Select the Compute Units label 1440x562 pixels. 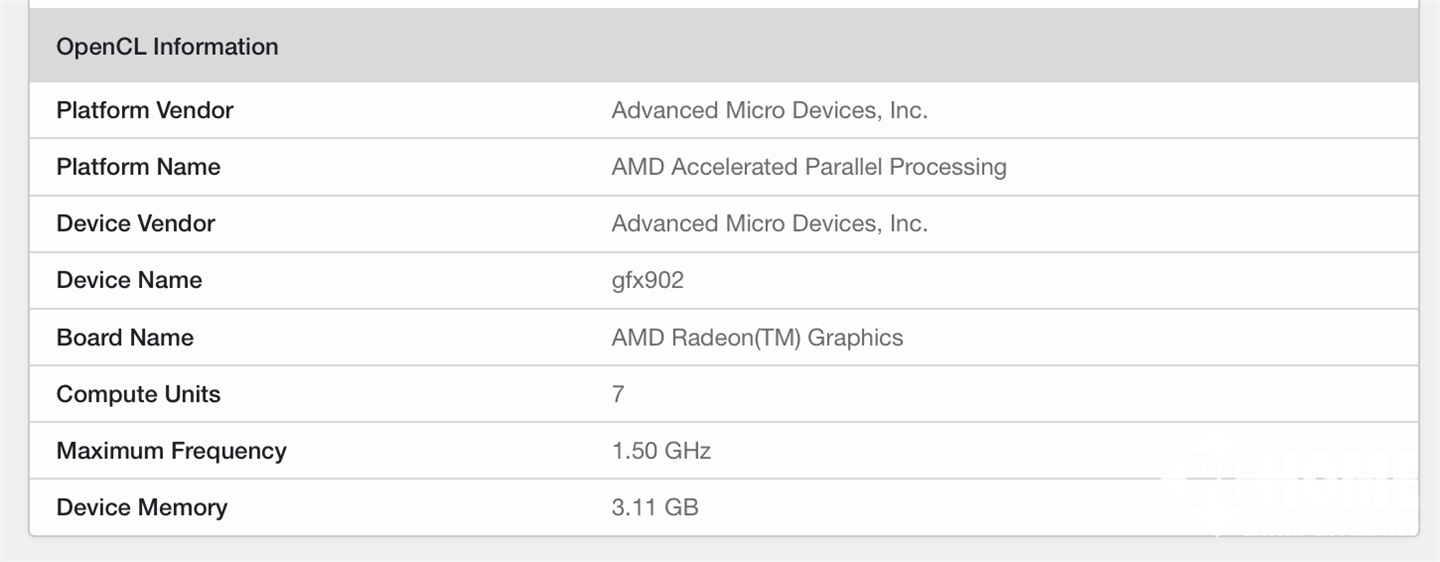(138, 395)
